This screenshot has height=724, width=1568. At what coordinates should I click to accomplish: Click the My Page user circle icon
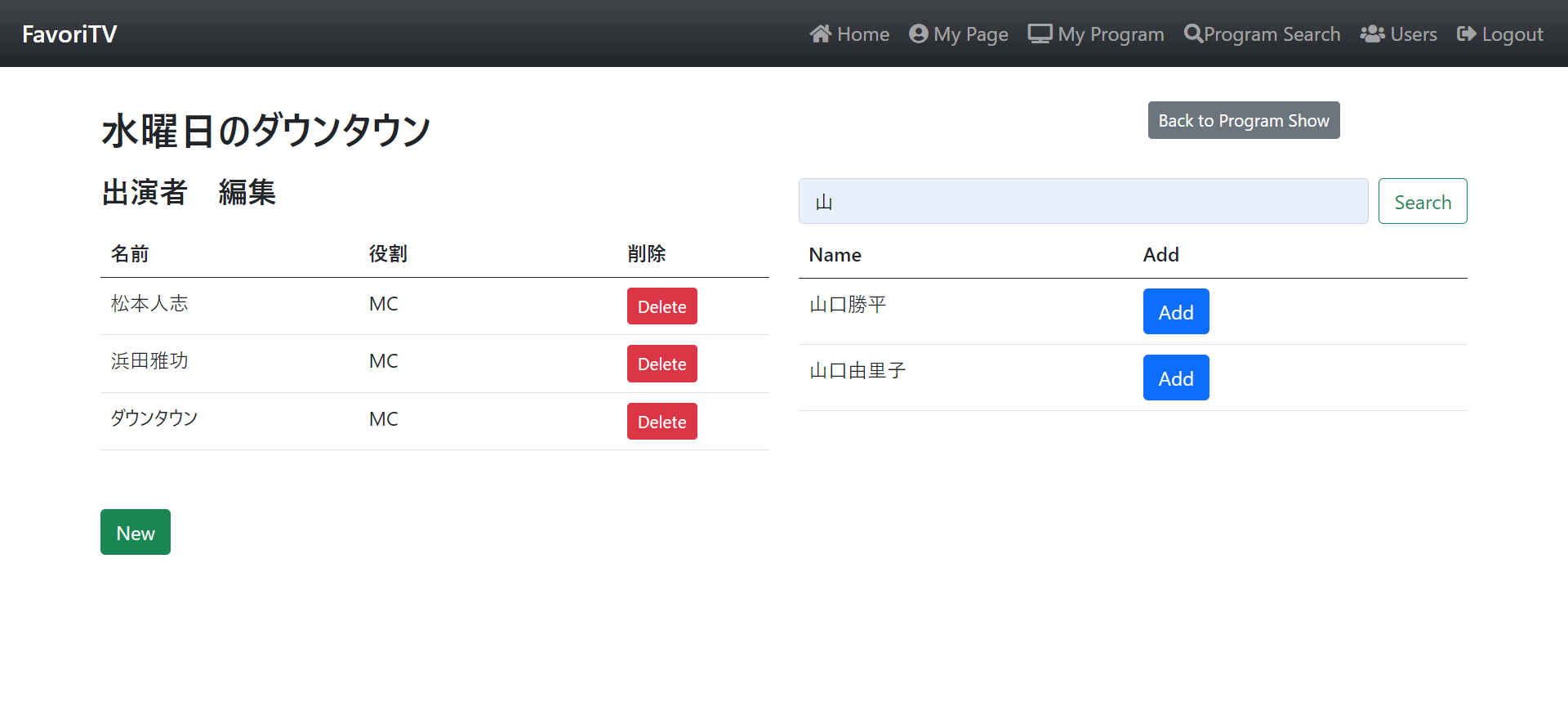(919, 34)
